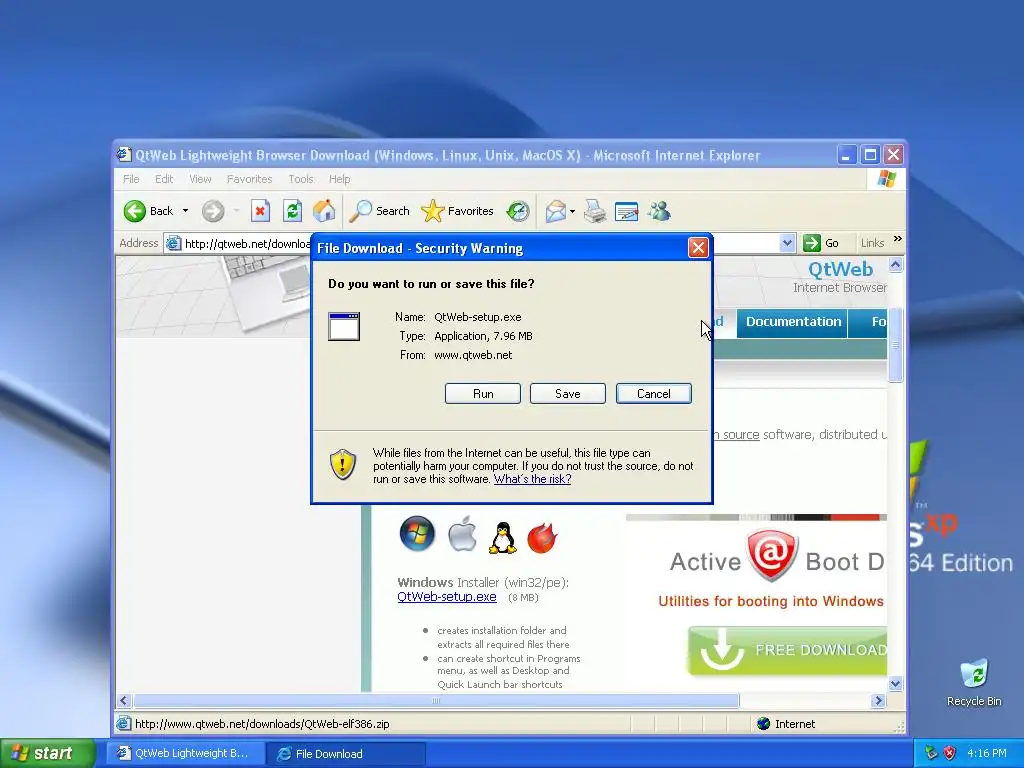Click the Print icon in IE toolbar

(595, 211)
